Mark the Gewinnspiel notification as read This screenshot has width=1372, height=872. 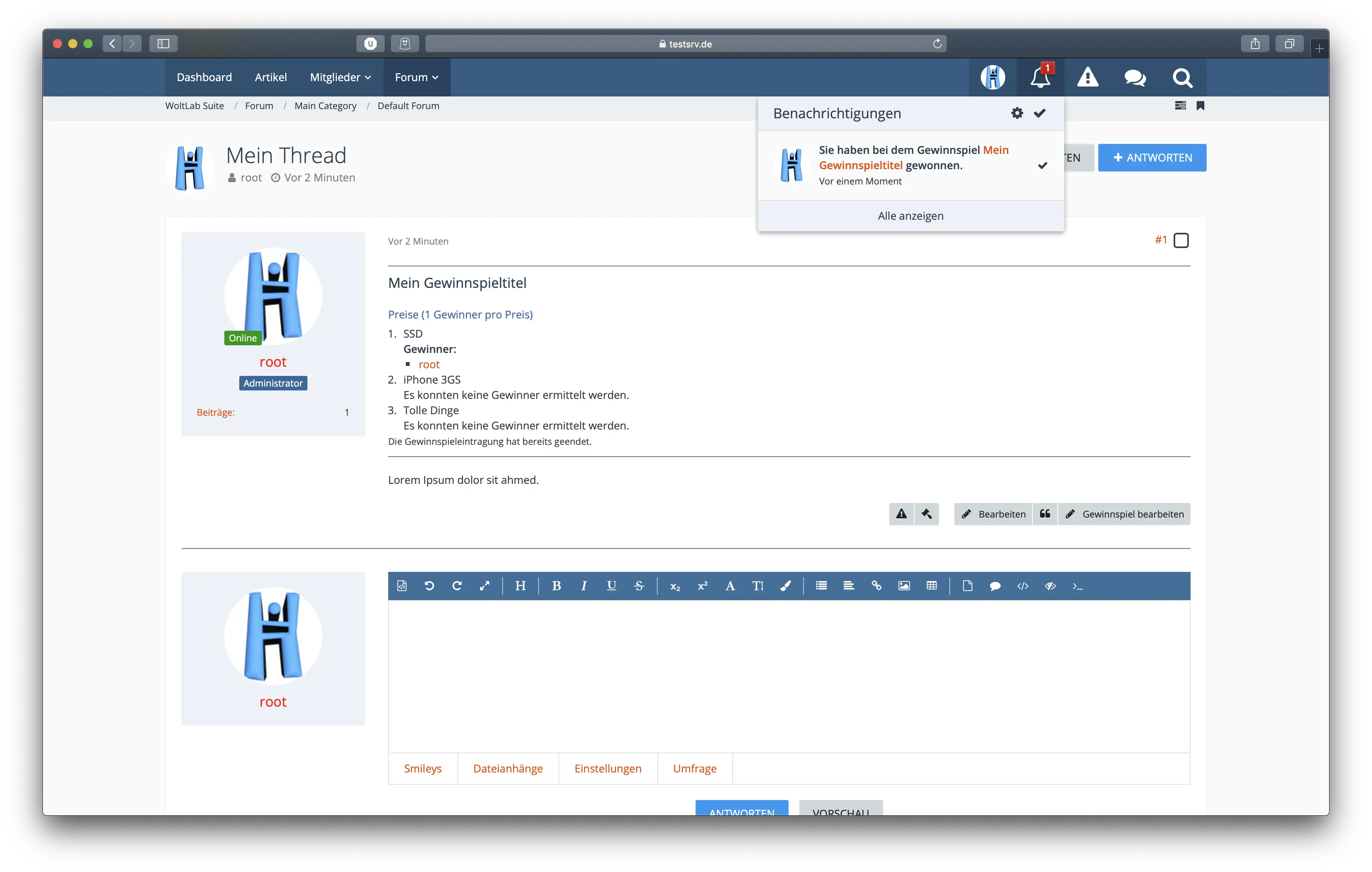1042,166
